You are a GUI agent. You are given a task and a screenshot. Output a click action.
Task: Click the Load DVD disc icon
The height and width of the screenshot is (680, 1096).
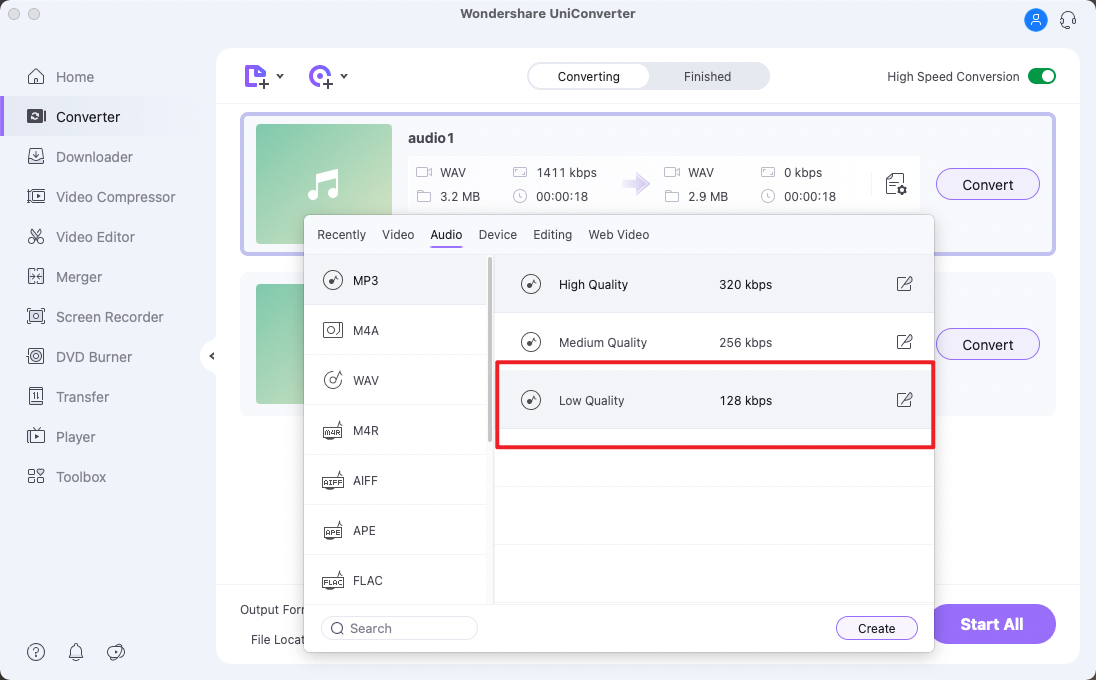(x=321, y=76)
